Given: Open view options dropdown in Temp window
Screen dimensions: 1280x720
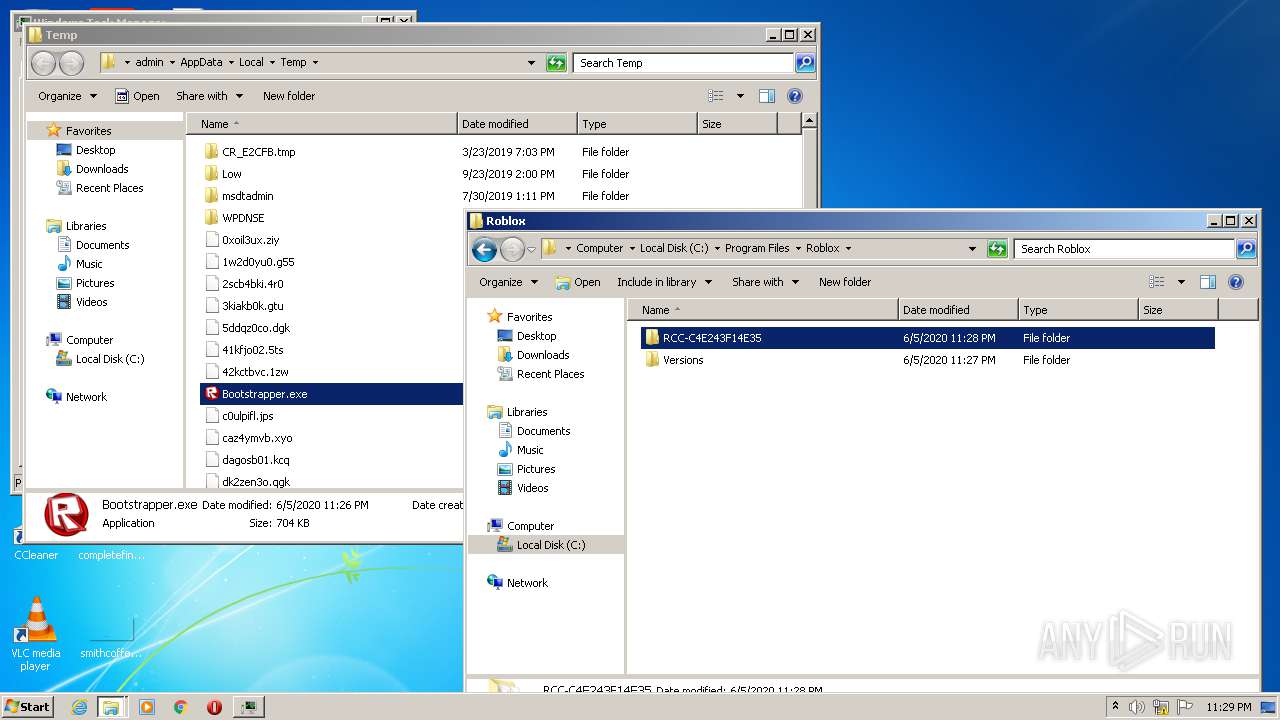Looking at the screenshot, I should click(x=740, y=96).
